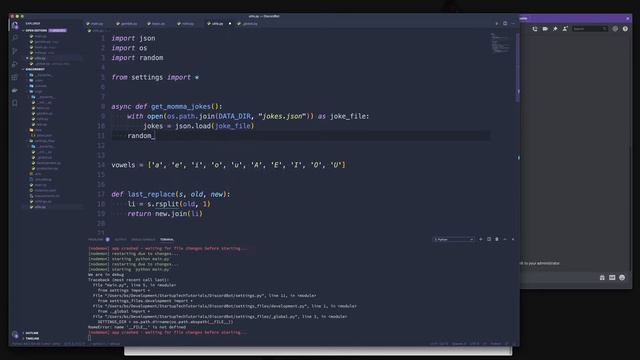Click 'We are in debug' terminal line
The height and width of the screenshot is (360, 640).
pyautogui.click(x=106, y=275)
